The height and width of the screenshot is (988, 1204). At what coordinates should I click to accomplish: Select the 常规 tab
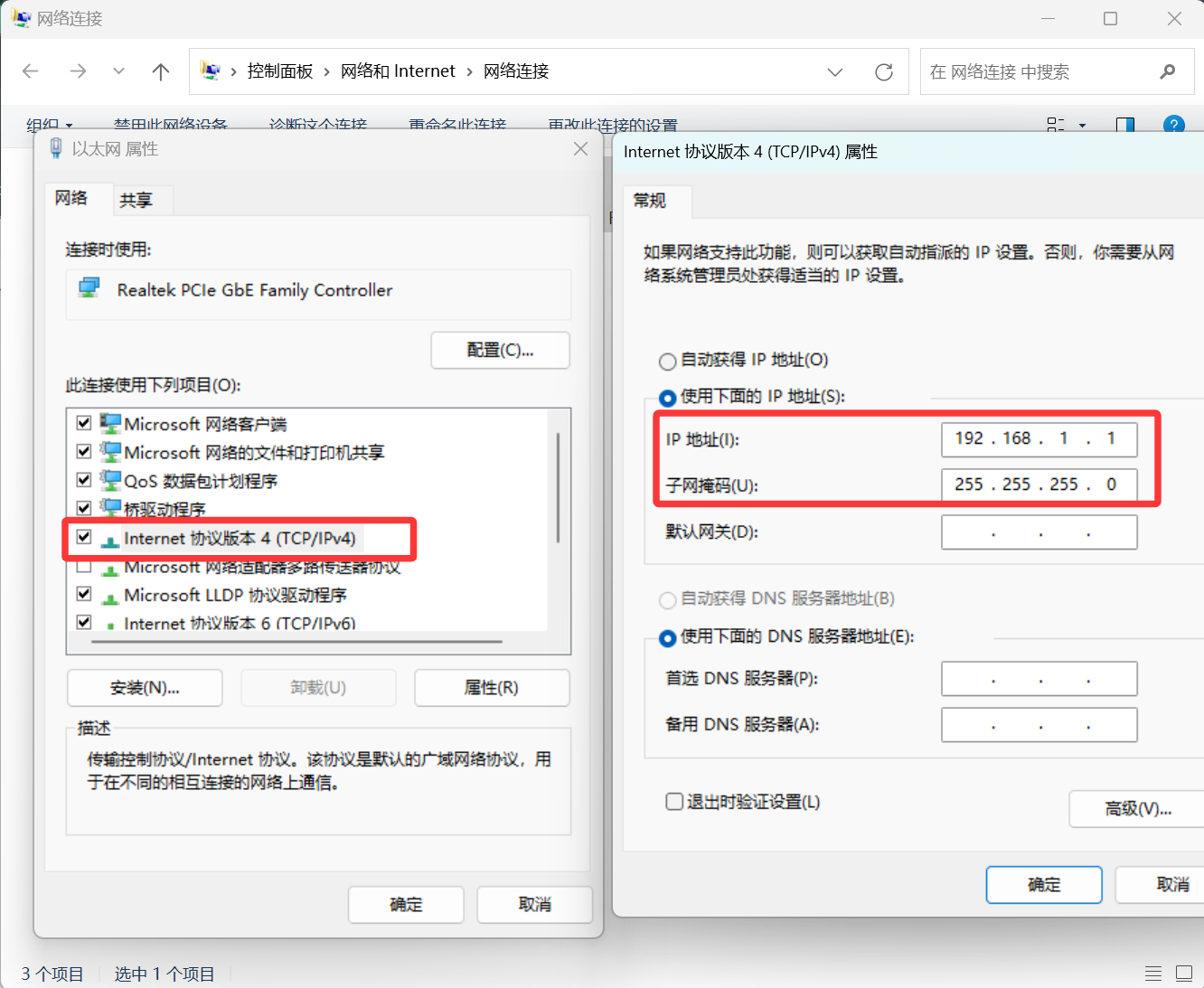(650, 201)
